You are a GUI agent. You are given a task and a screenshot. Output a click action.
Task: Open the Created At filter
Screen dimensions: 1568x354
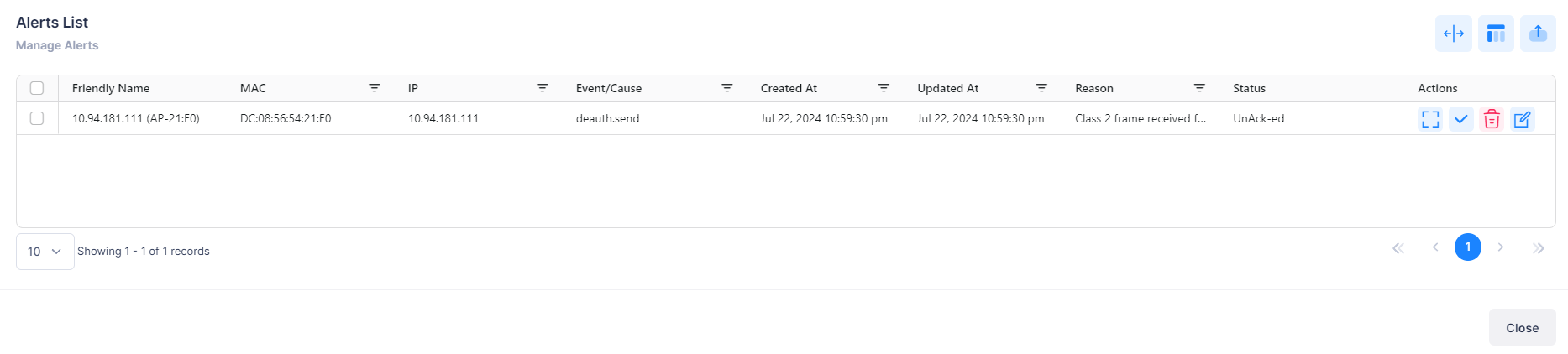click(x=884, y=88)
